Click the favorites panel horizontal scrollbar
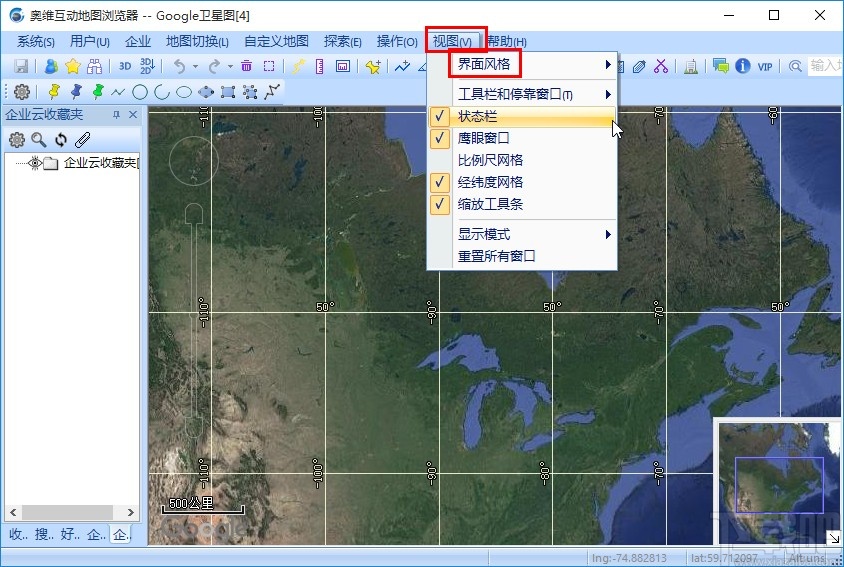 pos(72,512)
